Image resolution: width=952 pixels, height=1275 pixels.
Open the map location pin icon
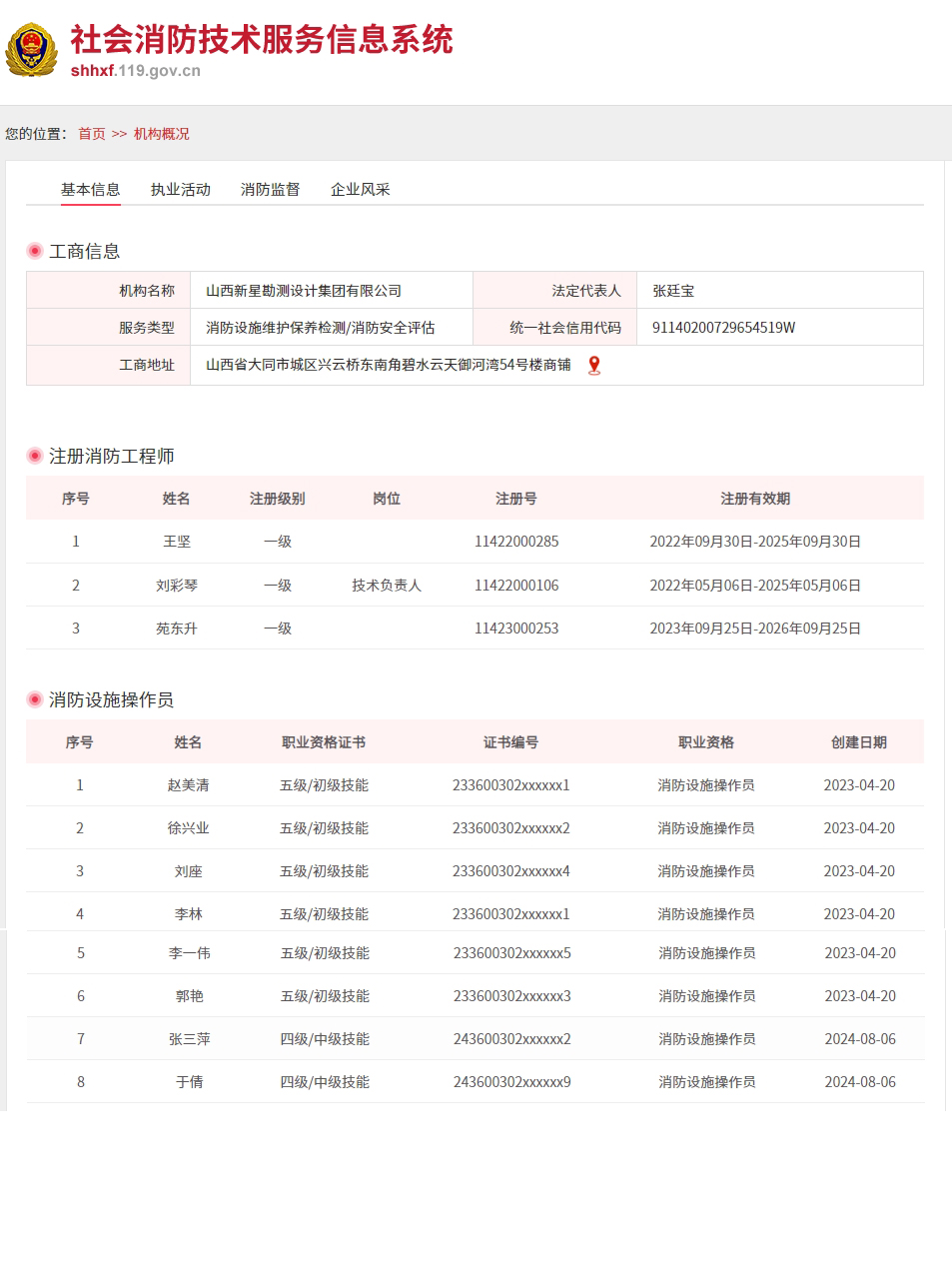click(594, 366)
